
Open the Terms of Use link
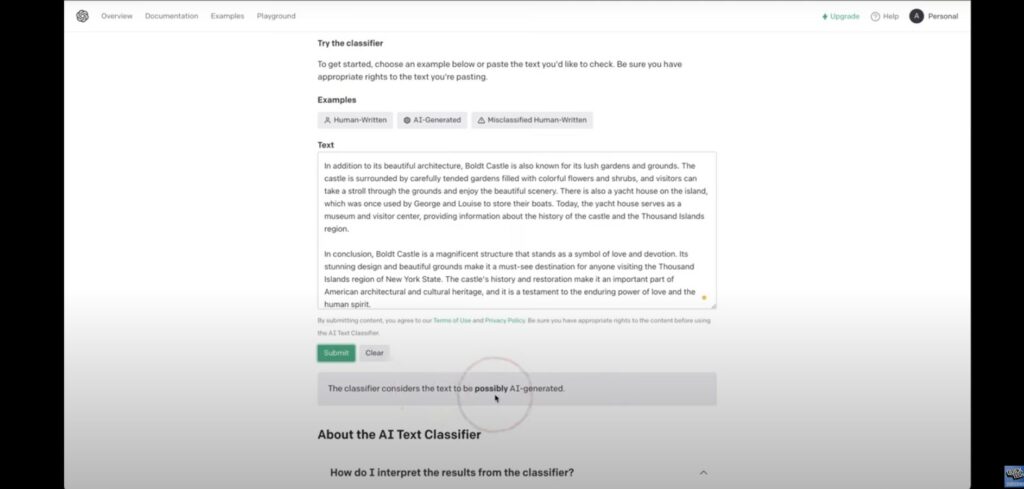point(452,321)
